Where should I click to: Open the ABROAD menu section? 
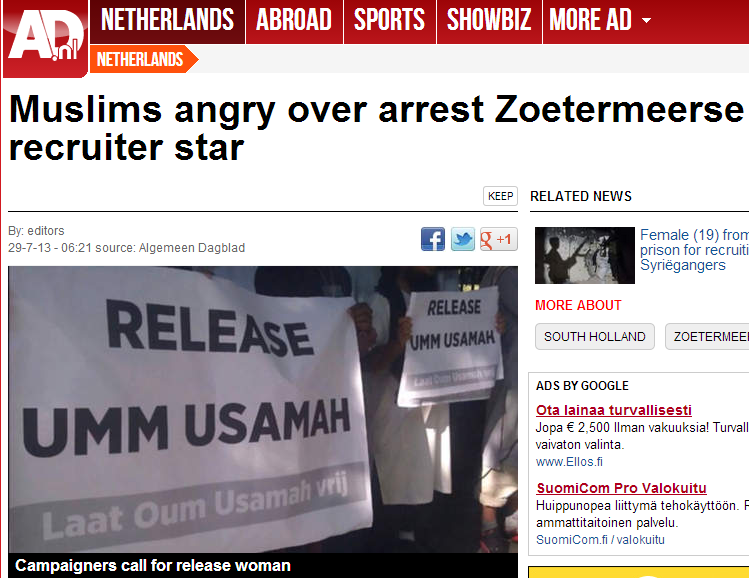pos(294,21)
